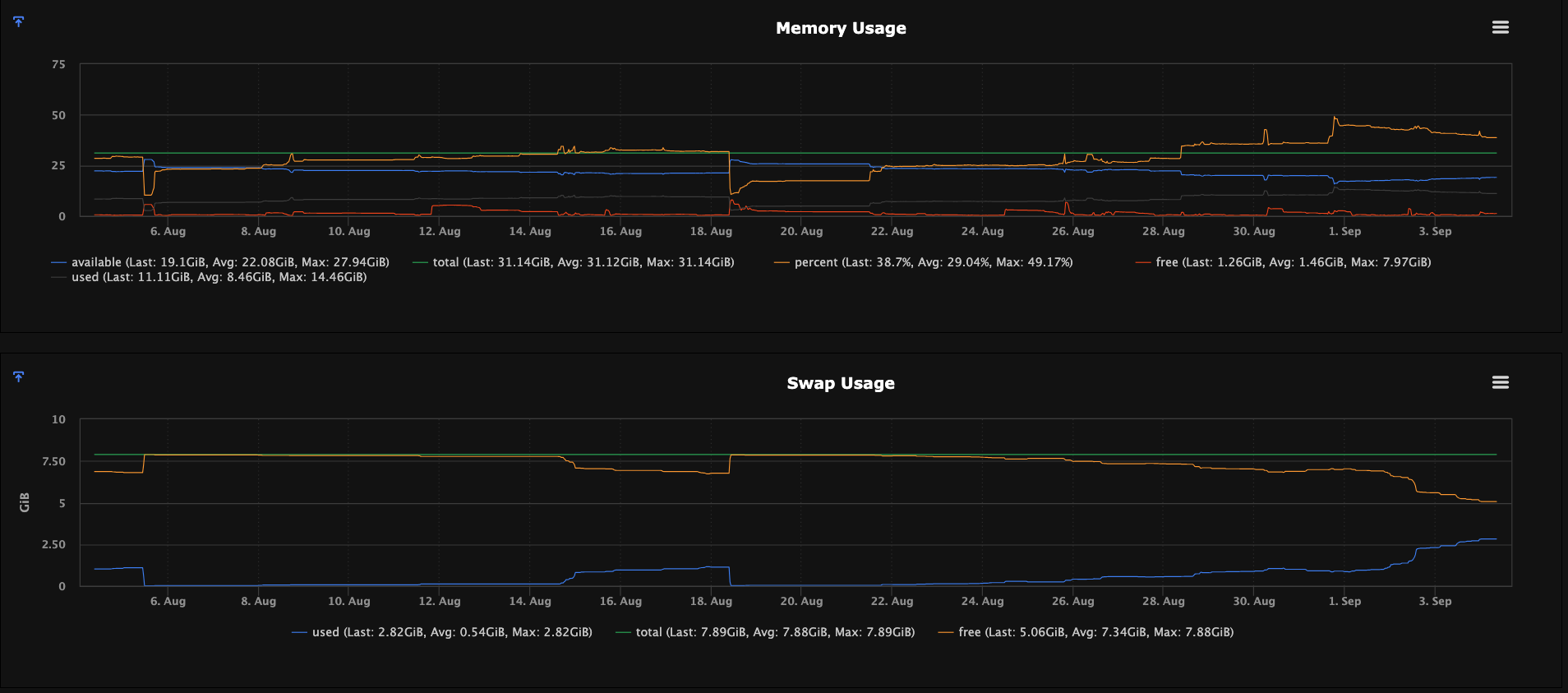The height and width of the screenshot is (693, 1568).
Task: Click the arrow icon beside Swap Usage panel
Action: (x=19, y=377)
